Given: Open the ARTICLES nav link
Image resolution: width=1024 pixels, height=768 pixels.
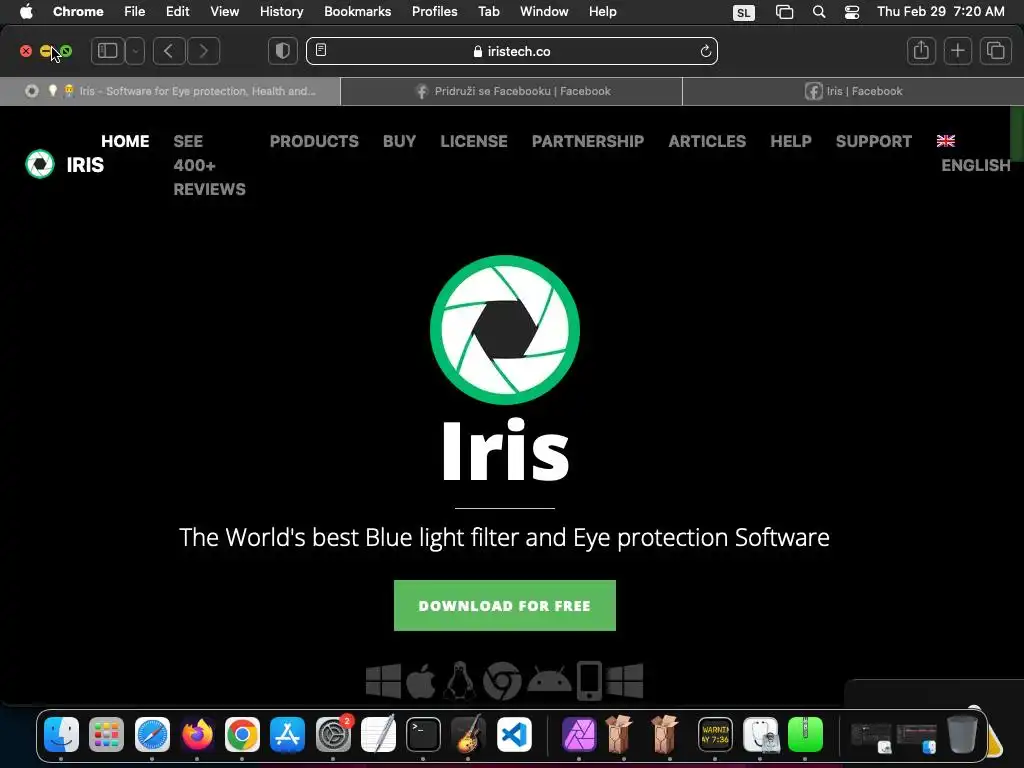Looking at the screenshot, I should point(707,141).
